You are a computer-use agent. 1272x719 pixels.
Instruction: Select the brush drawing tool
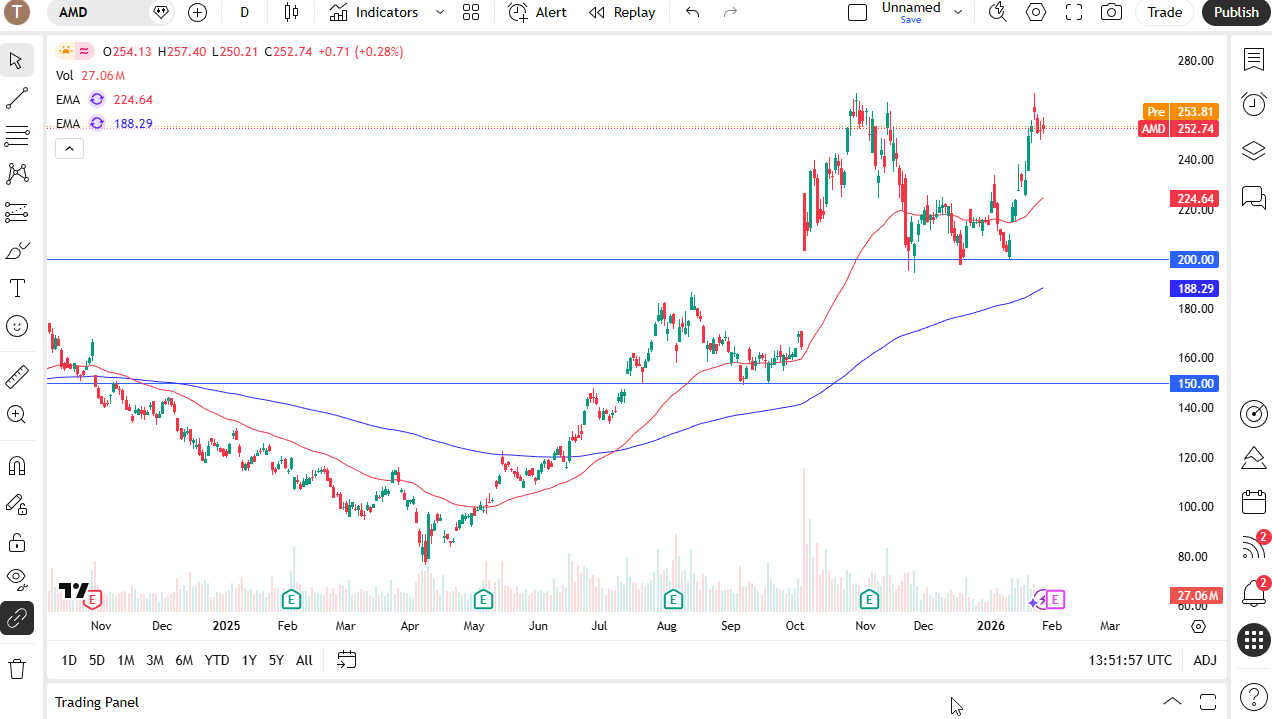[17, 250]
